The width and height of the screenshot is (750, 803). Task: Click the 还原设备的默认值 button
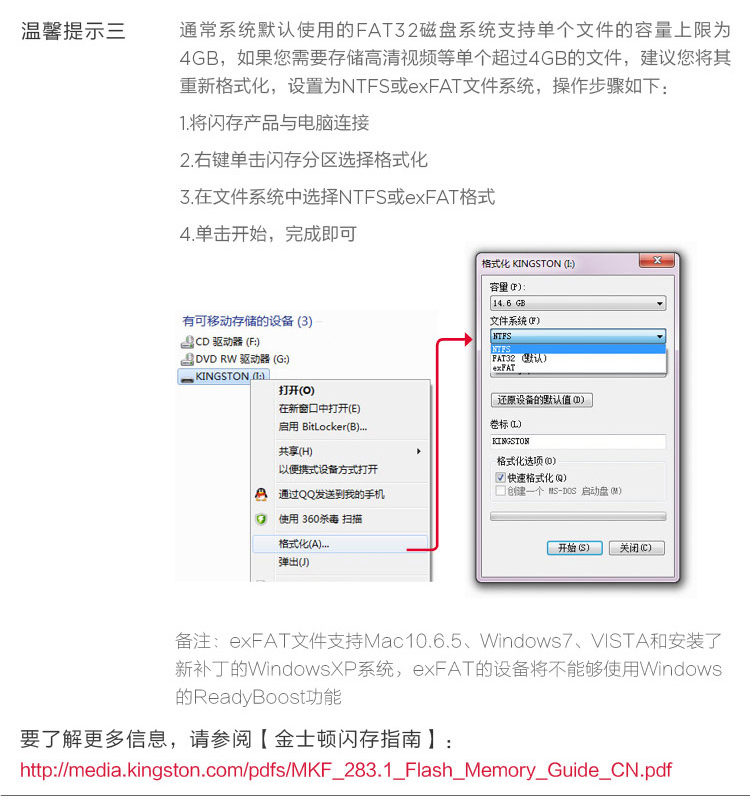tap(542, 400)
